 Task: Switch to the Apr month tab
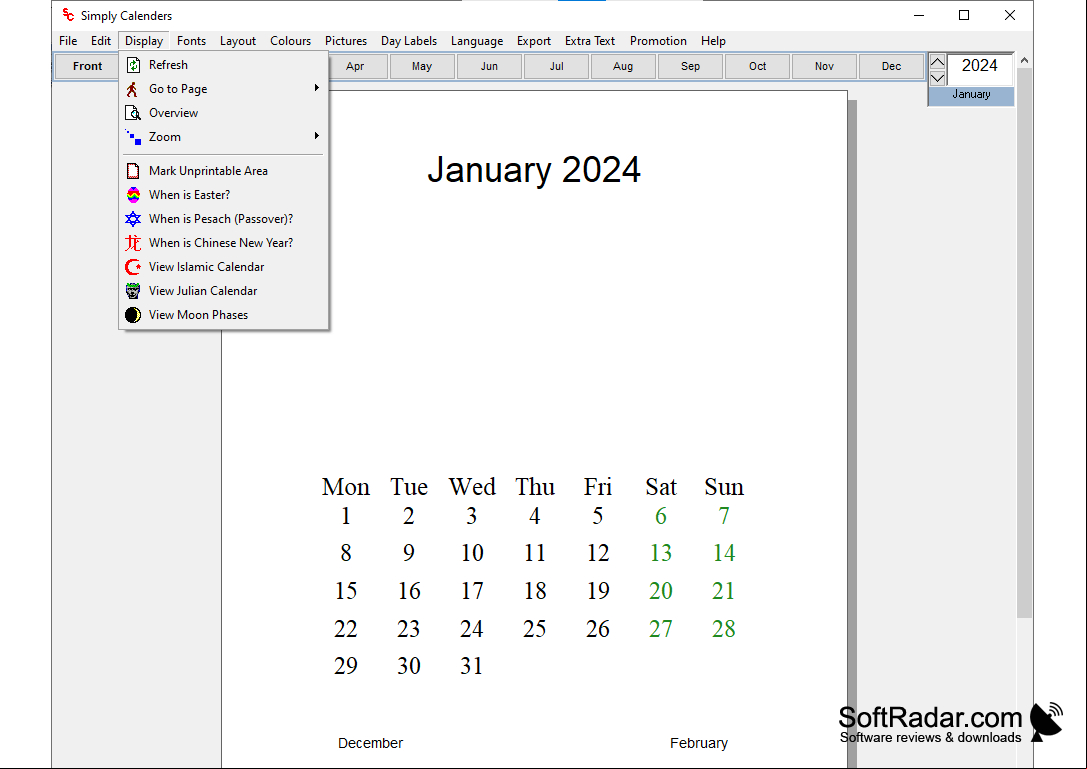[355, 67]
